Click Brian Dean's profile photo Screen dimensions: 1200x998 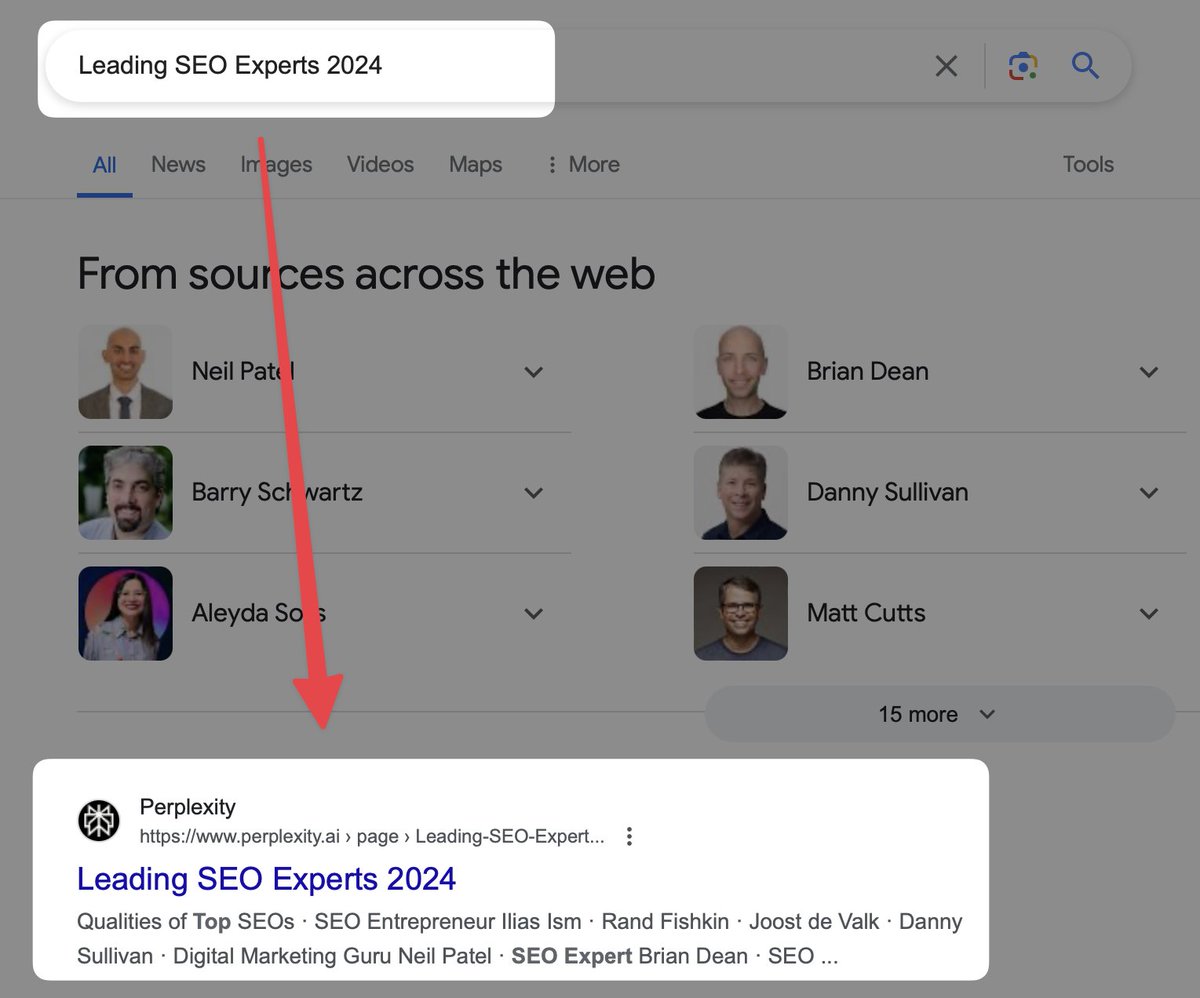point(741,371)
